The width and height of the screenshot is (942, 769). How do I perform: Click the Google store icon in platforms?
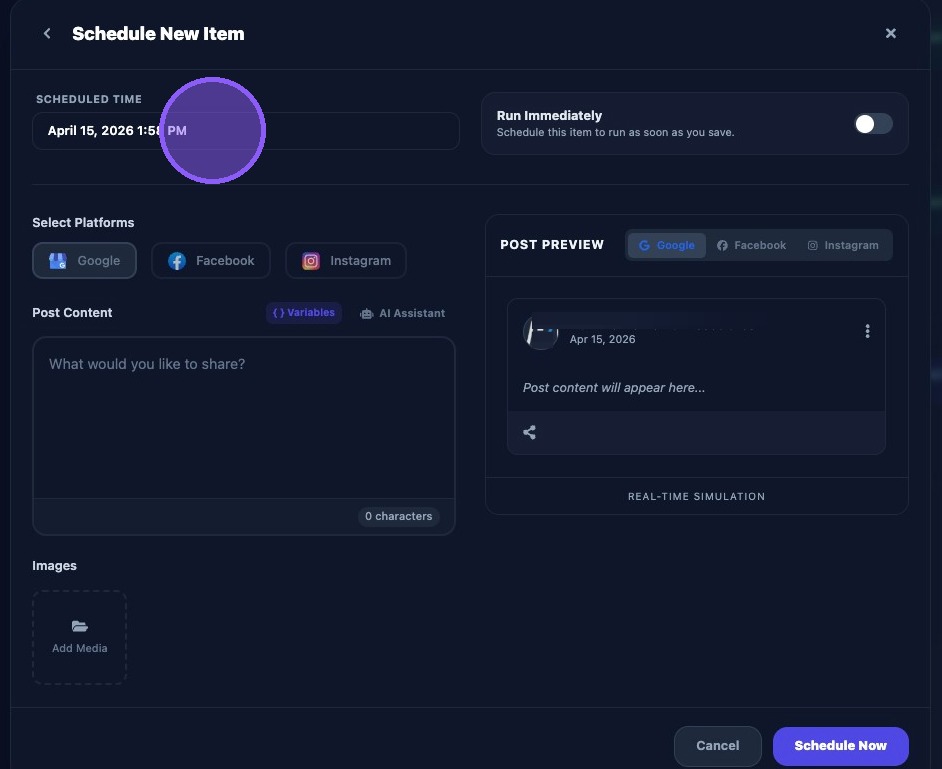[x=58, y=261]
